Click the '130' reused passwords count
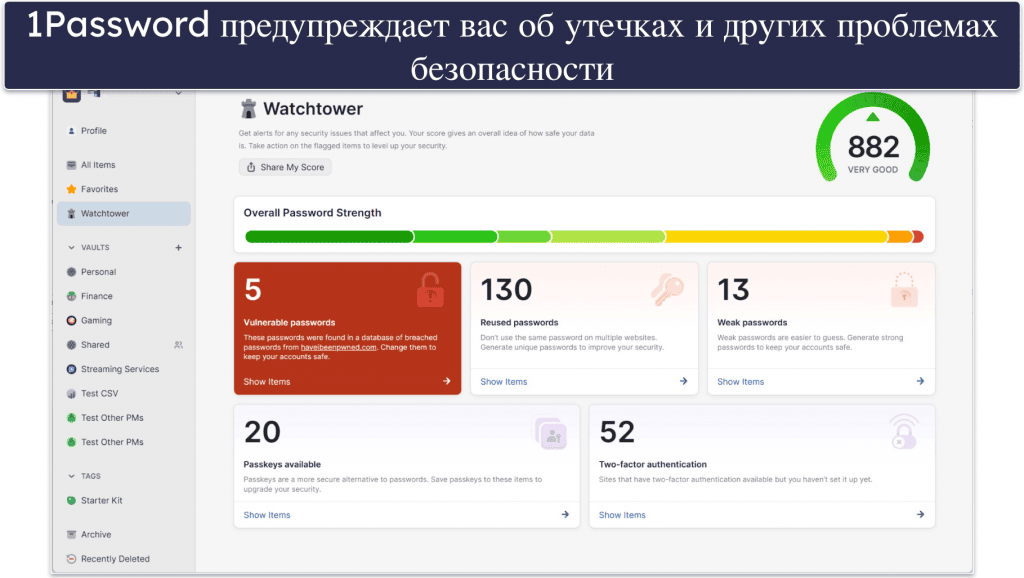This screenshot has width=1024, height=578. point(506,289)
